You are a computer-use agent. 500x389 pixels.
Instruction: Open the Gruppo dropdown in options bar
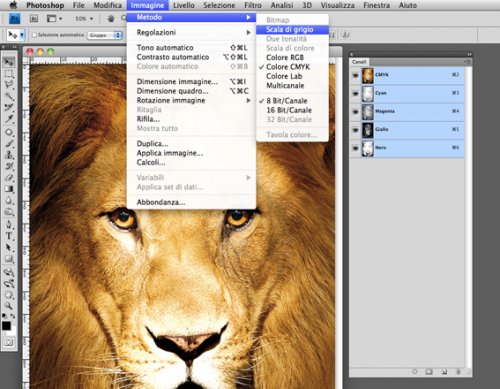click(x=105, y=35)
